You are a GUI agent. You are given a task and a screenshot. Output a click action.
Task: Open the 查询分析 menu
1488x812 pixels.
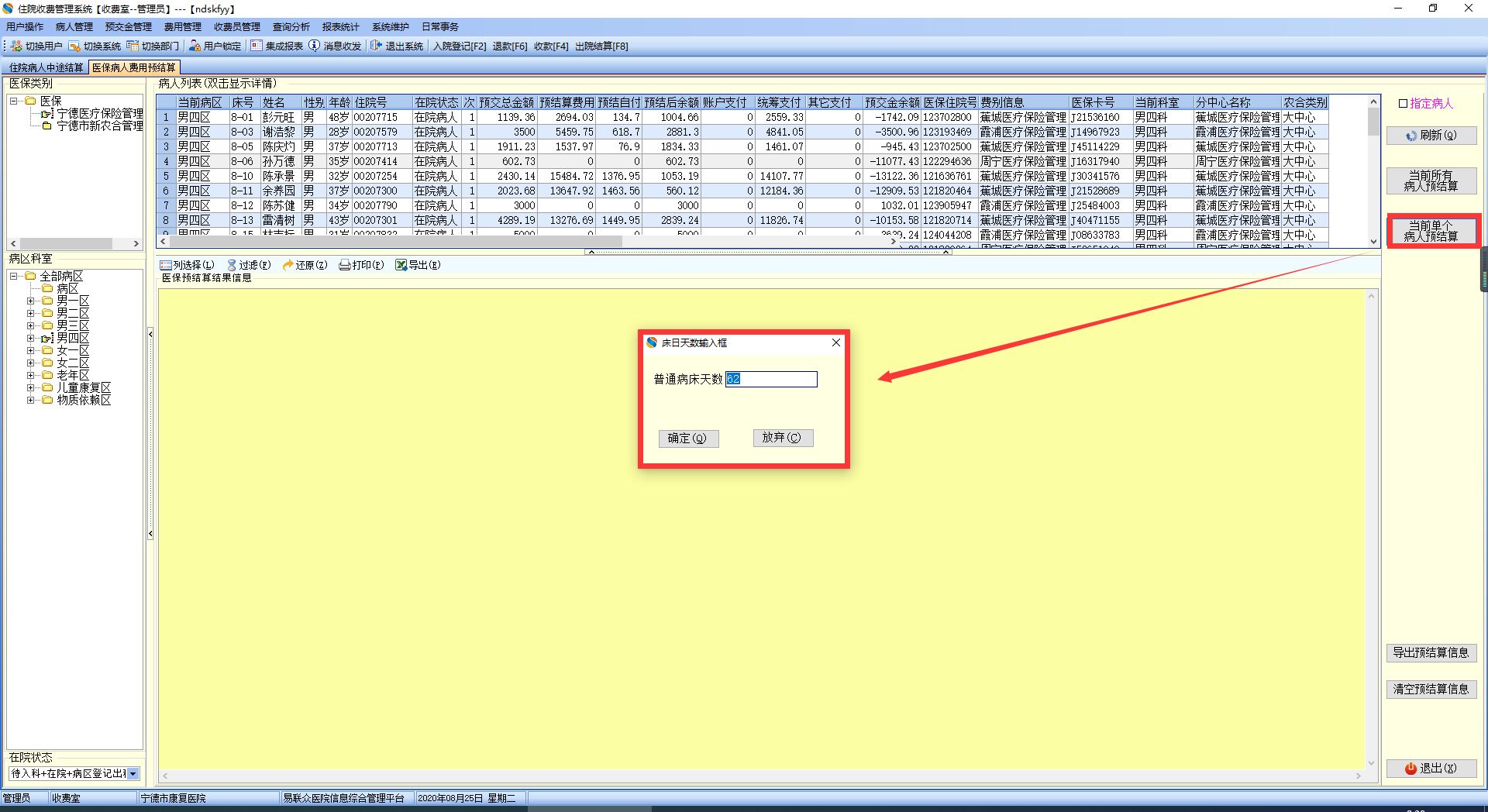coord(291,27)
